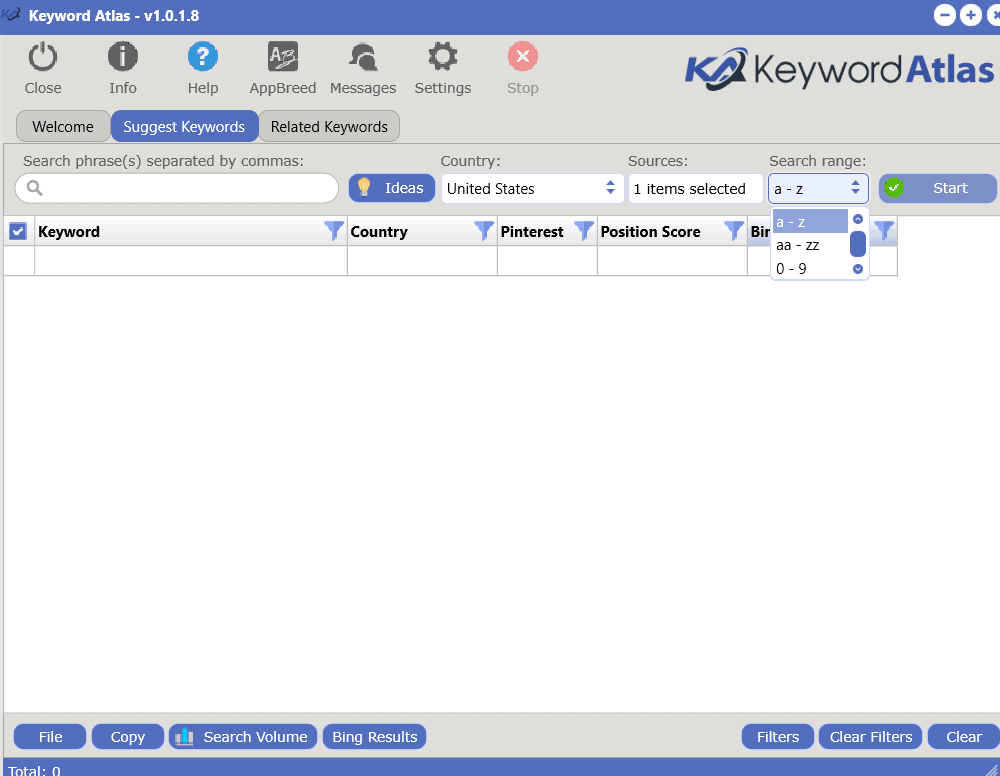Switch to the Welcome tab
Image resolution: width=1000 pixels, height=776 pixels.
[63, 127]
